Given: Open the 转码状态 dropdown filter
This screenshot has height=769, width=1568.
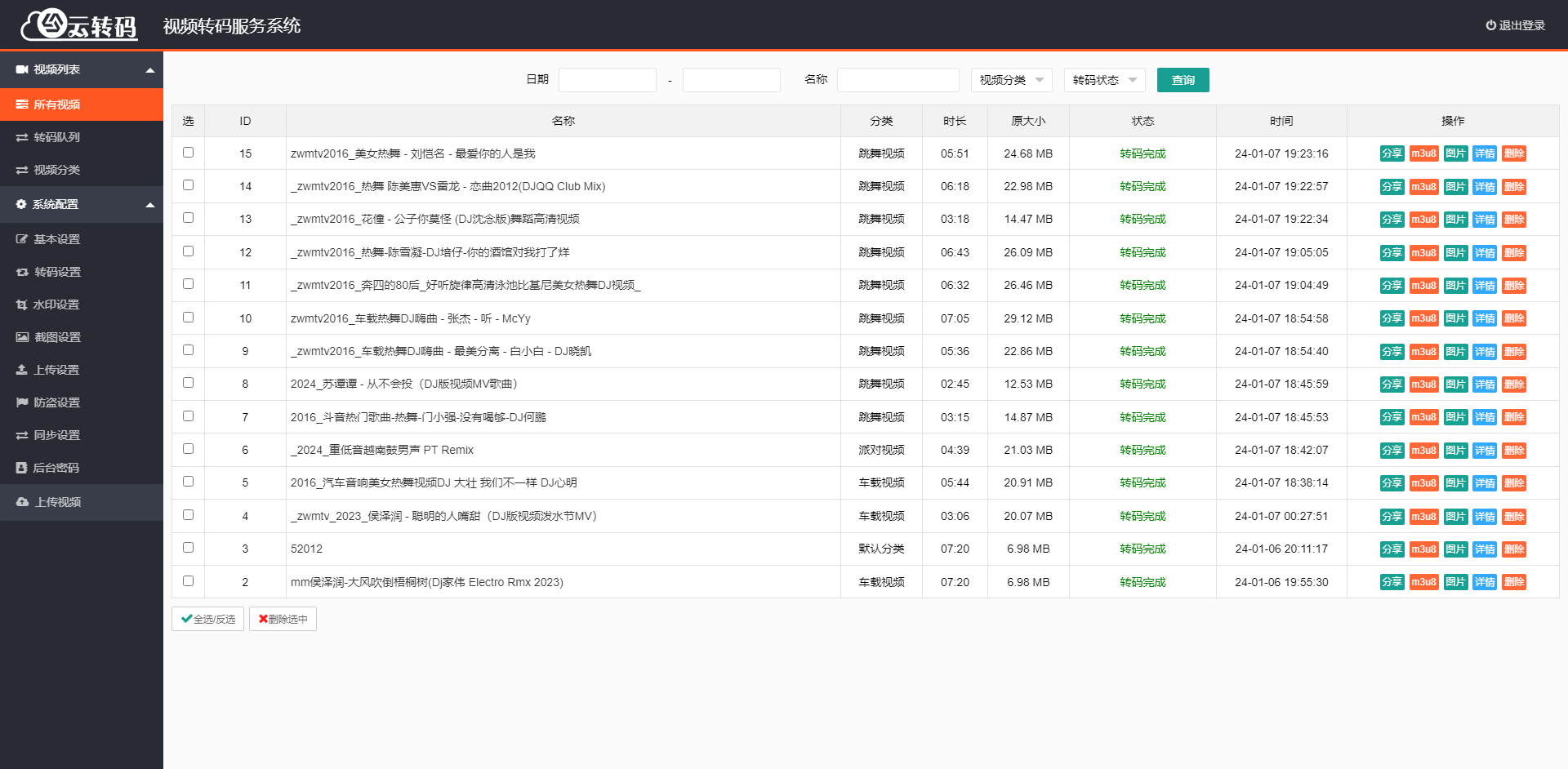Looking at the screenshot, I should pos(1105,80).
